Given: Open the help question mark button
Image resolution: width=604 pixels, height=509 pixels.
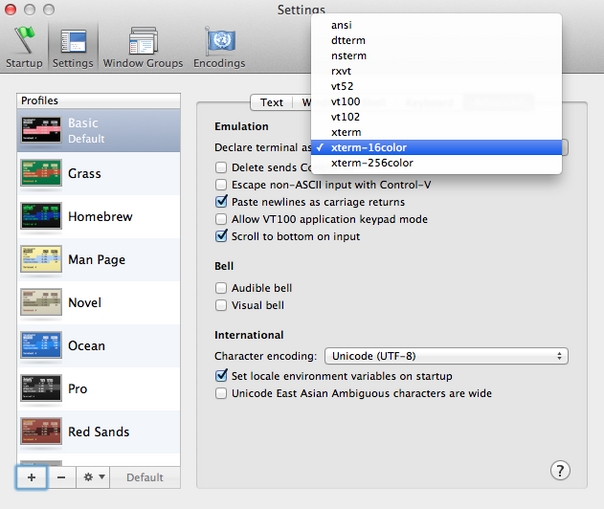Looking at the screenshot, I should click(560, 470).
